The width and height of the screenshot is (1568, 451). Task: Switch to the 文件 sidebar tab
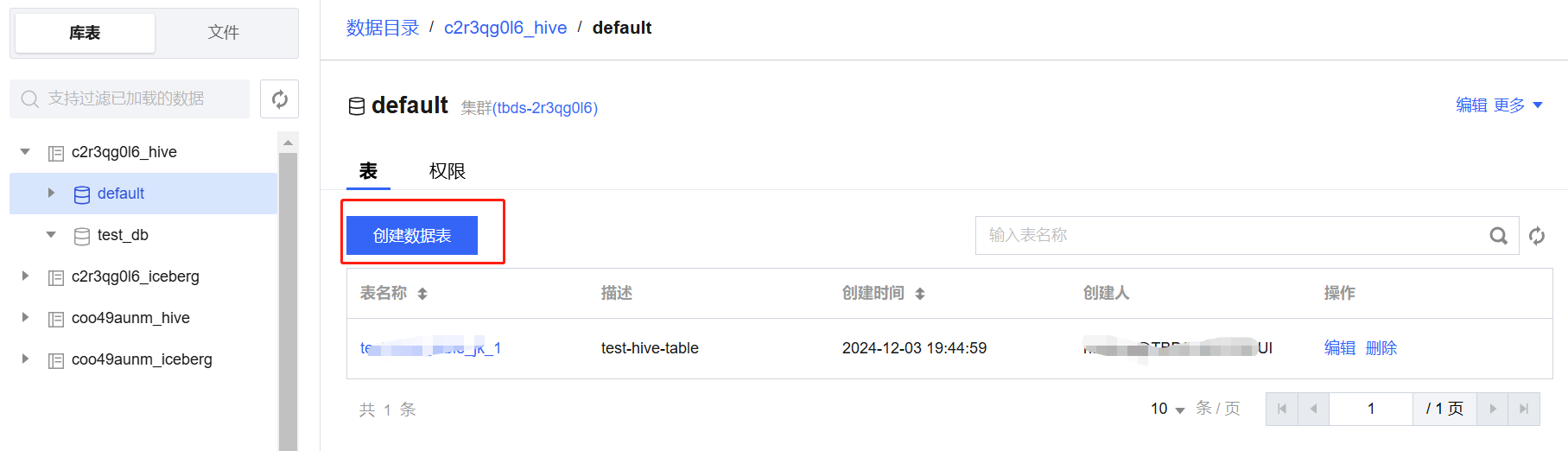[223, 33]
